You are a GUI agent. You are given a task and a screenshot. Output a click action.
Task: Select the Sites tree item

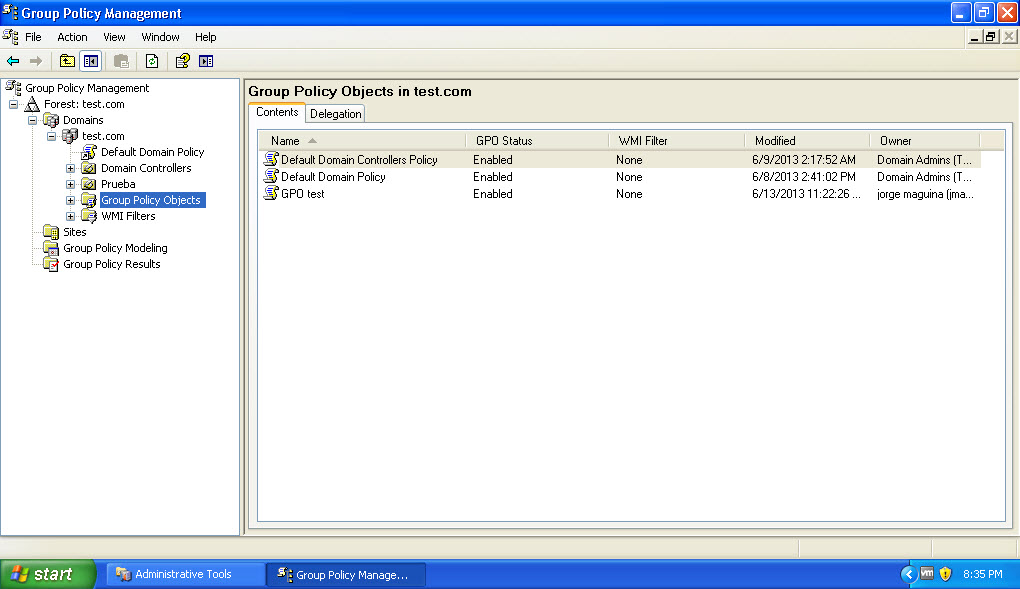click(x=75, y=232)
